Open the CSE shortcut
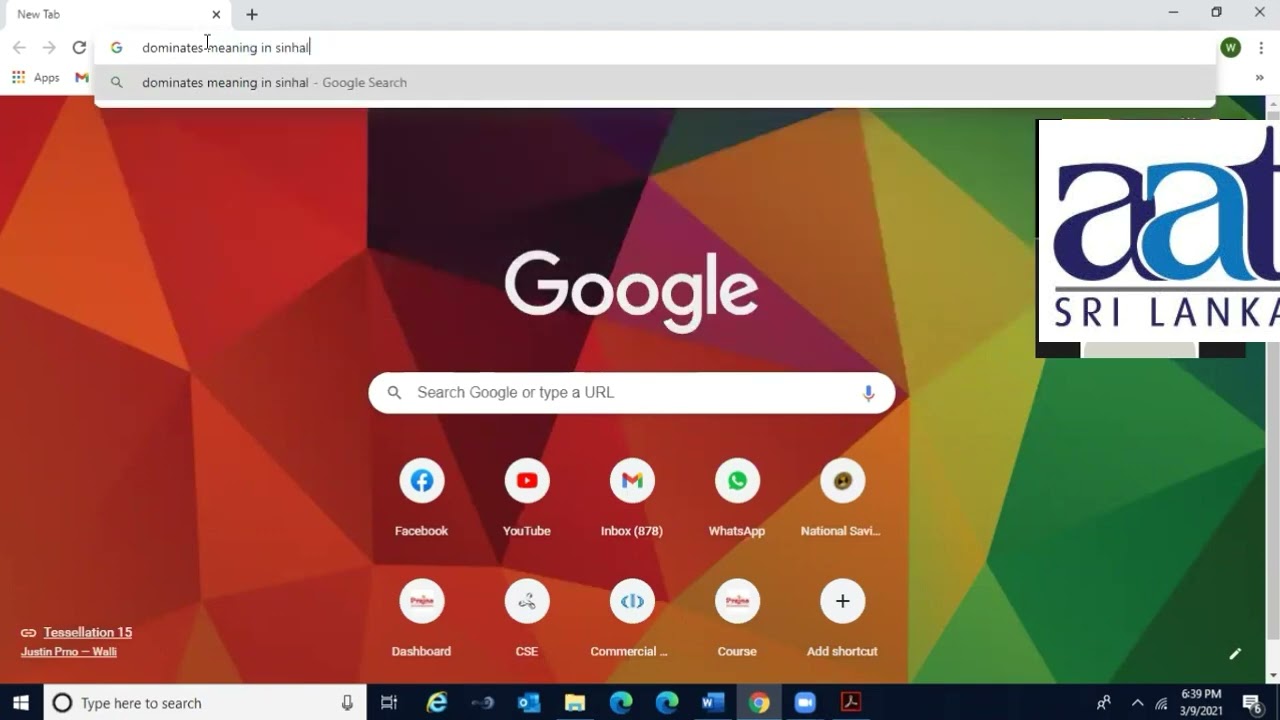Screen dimensions: 1280x720 pyautogui.click(x=527, y=601)
